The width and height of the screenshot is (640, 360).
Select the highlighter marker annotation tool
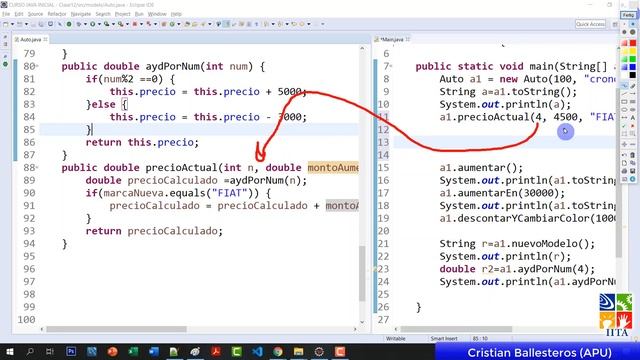tap(633, 85)
